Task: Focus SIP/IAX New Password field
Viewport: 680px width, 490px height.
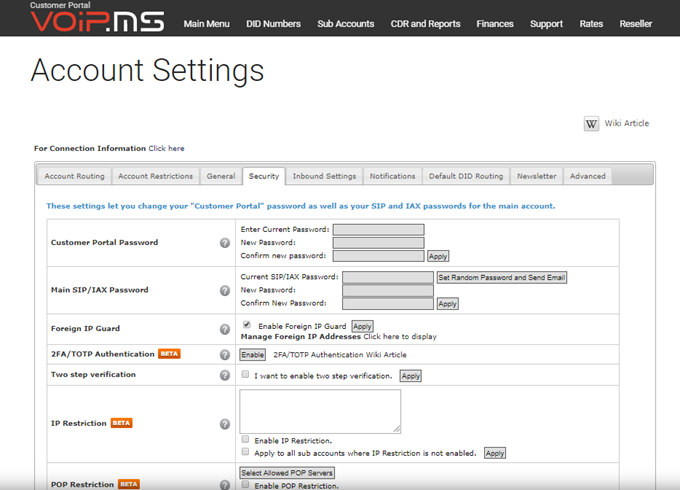Action: [388, 290]
